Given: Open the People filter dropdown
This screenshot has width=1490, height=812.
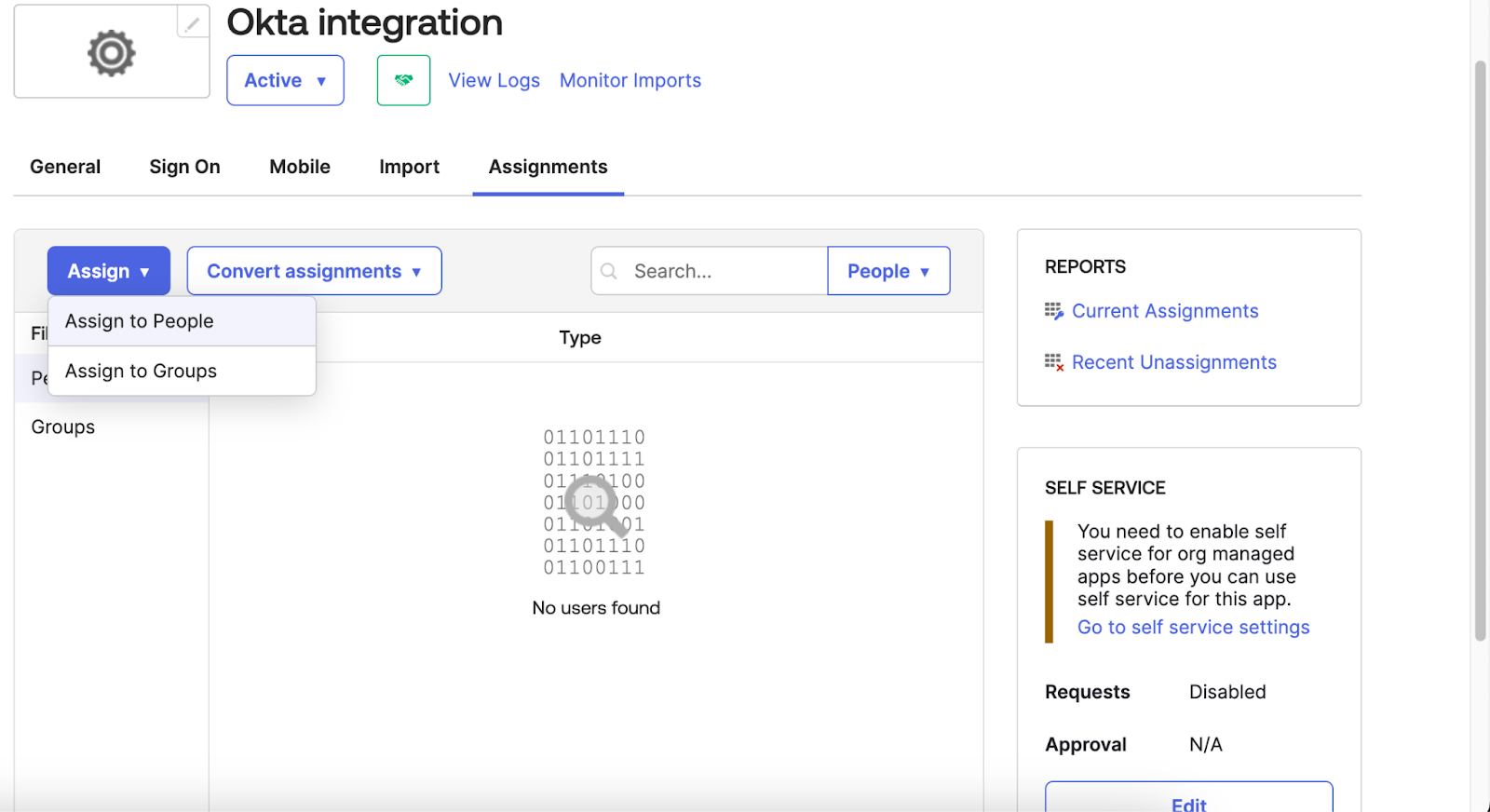Looking at the screenshot, I should click(x=888, y=271).
